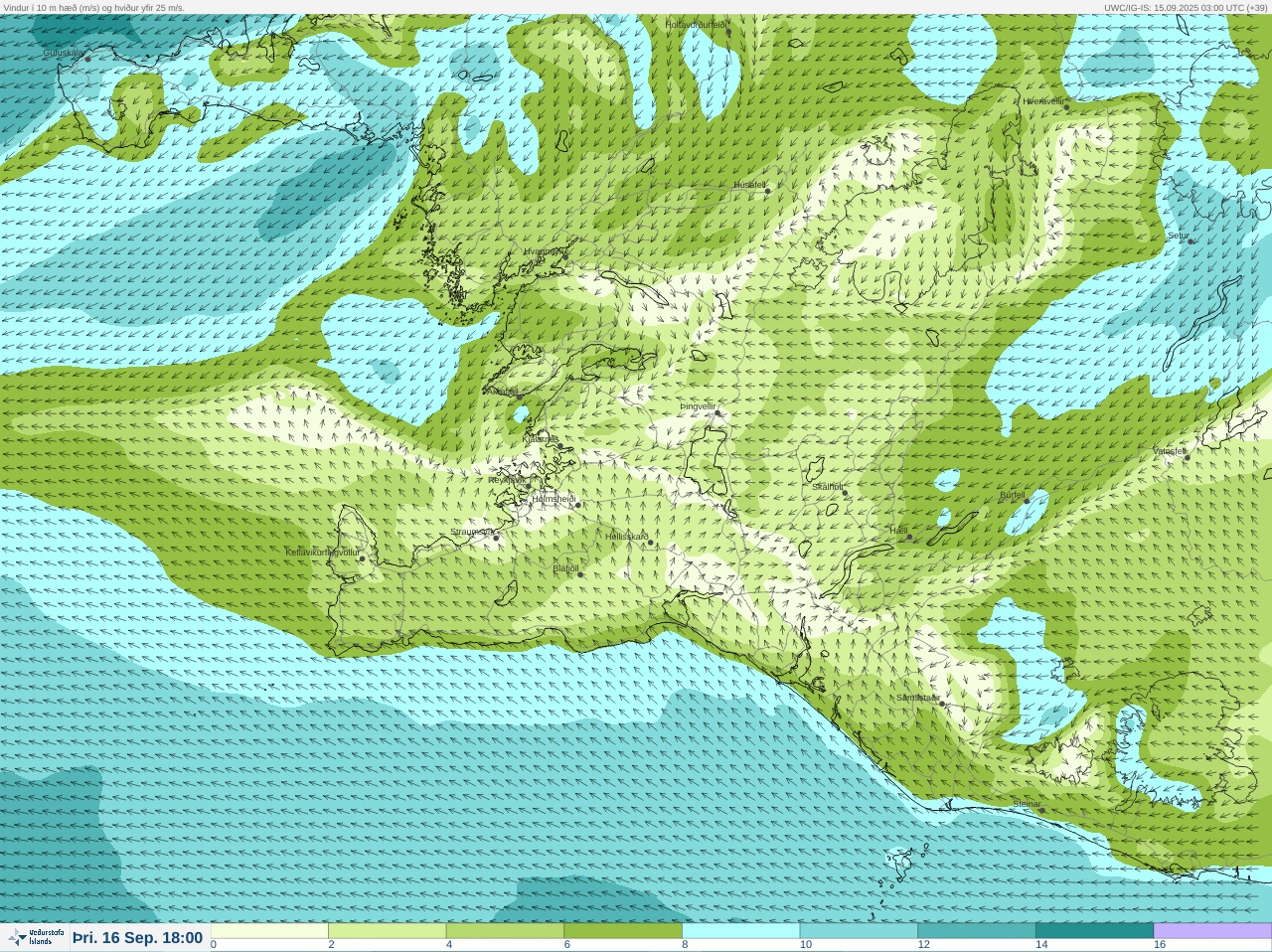This screenshot has width=1272, height=952.
Task: Click the 6–8 m/s olive green legend swatch
Action: pos(623,931)
